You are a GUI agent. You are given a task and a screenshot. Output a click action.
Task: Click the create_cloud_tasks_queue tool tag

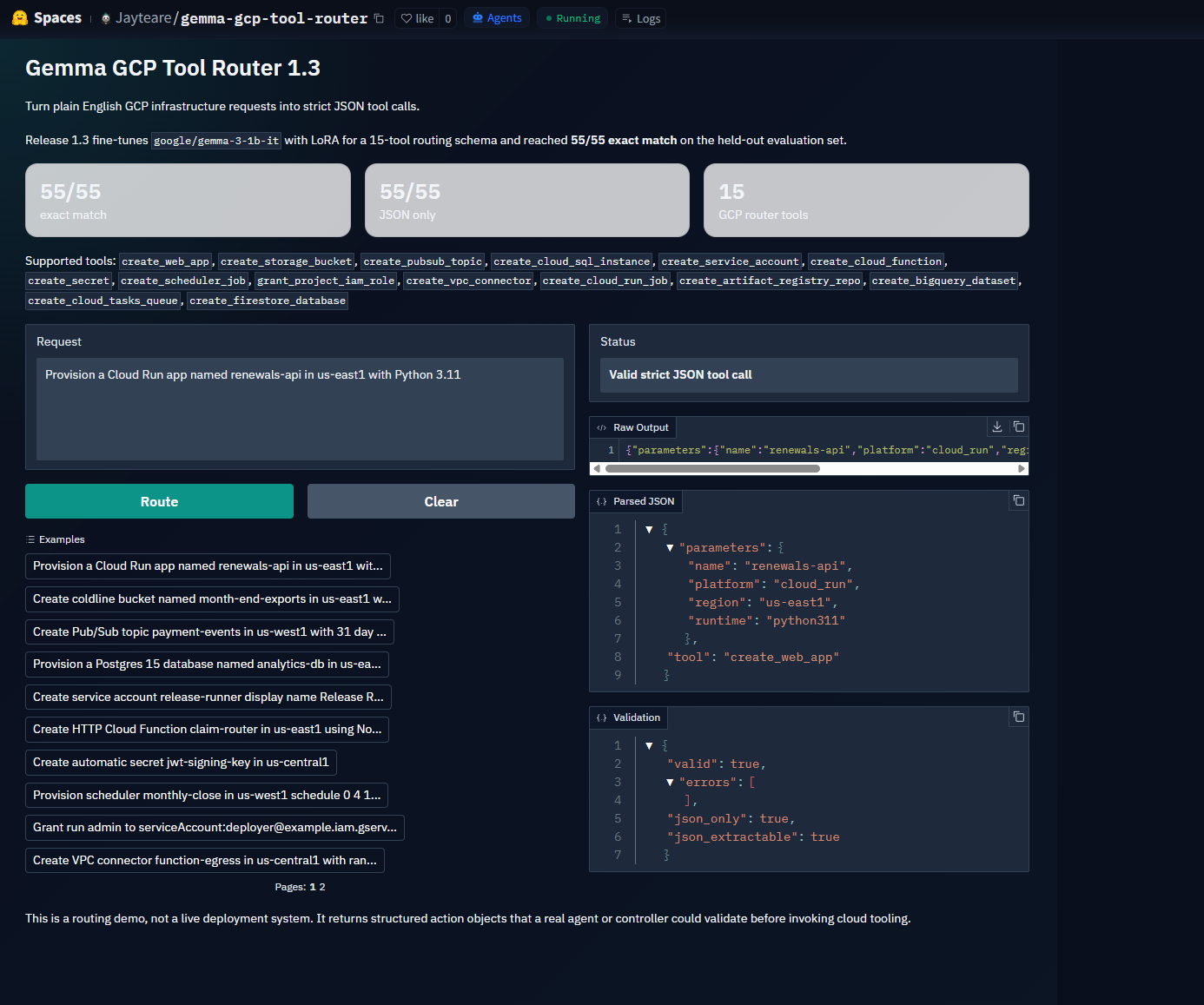coord(103,301)
